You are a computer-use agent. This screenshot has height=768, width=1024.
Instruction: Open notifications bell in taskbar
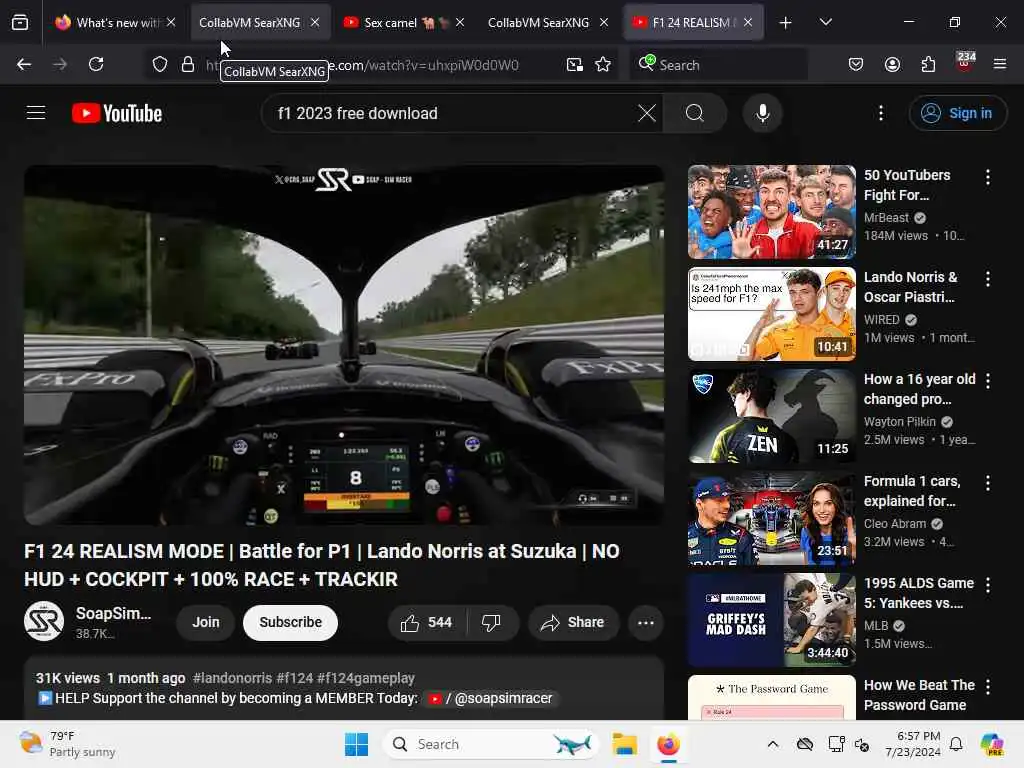point(956,744)
